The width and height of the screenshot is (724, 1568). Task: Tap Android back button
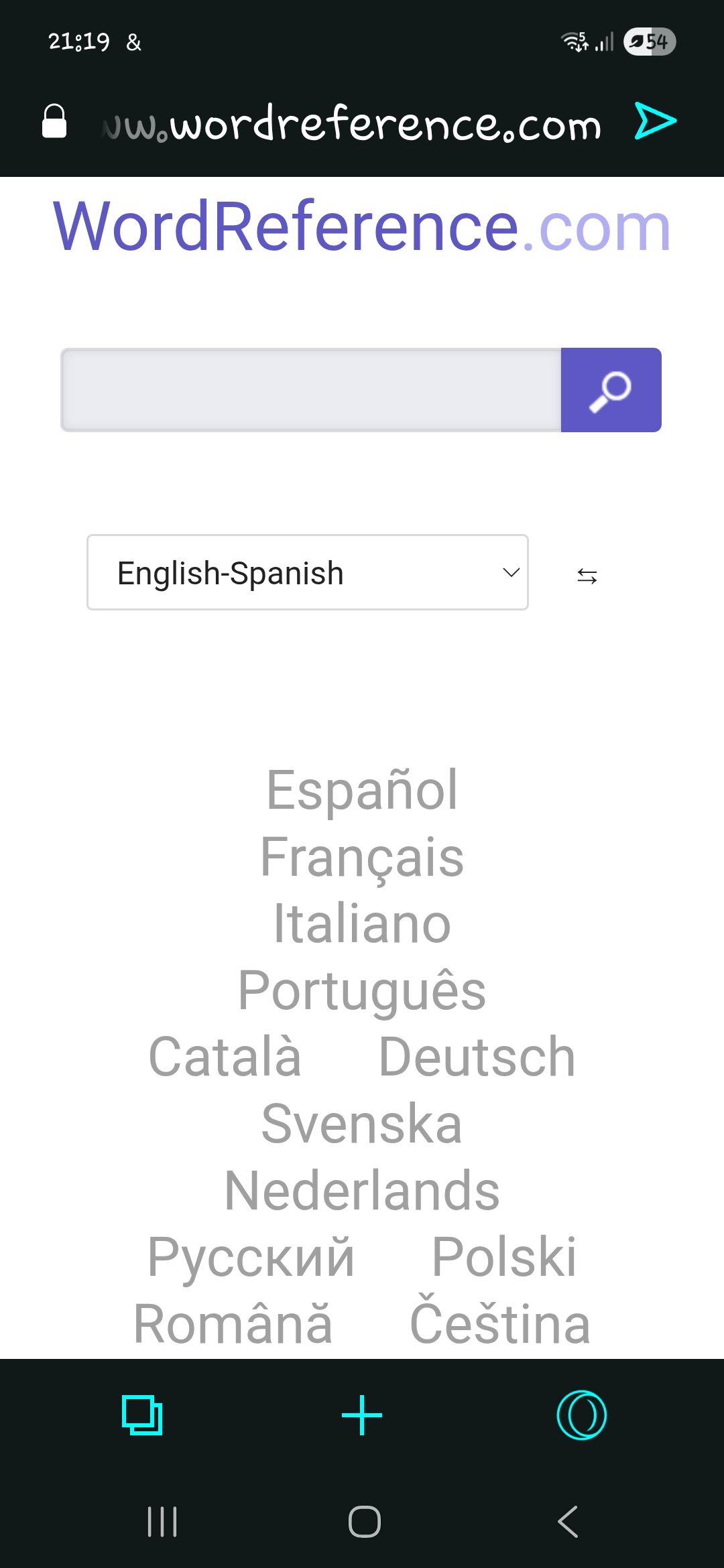[x=568, y=1521]
